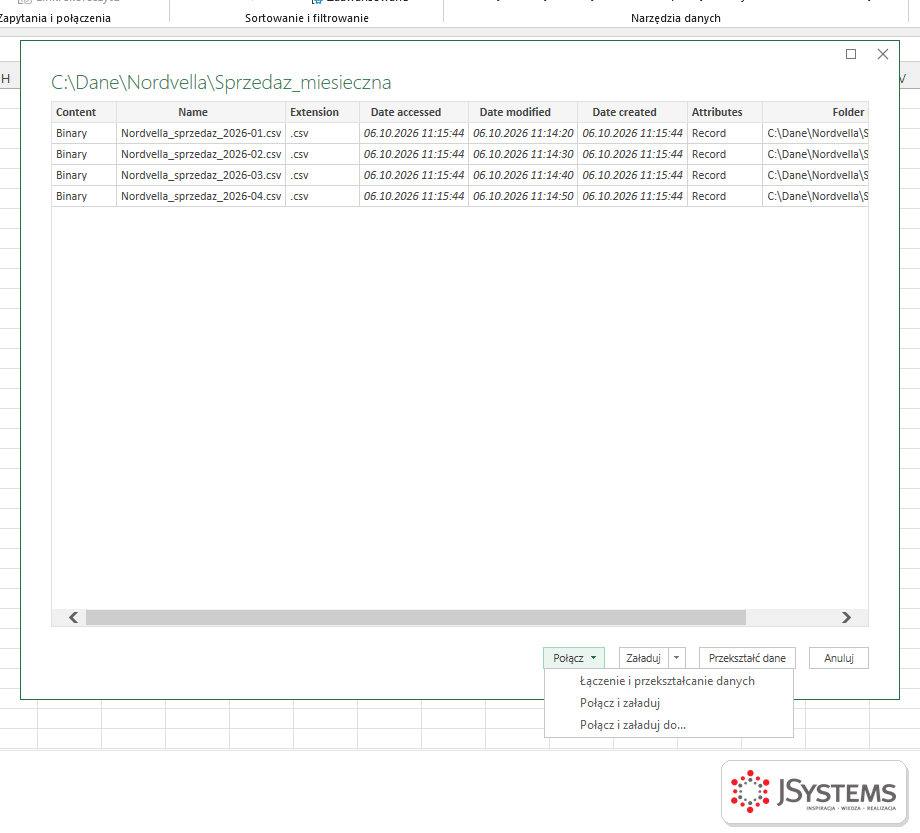Select file Nordvella_sprzedaz_2026-01.csv
This screenshot has width=920, height=833.
(x=201, y=133)
